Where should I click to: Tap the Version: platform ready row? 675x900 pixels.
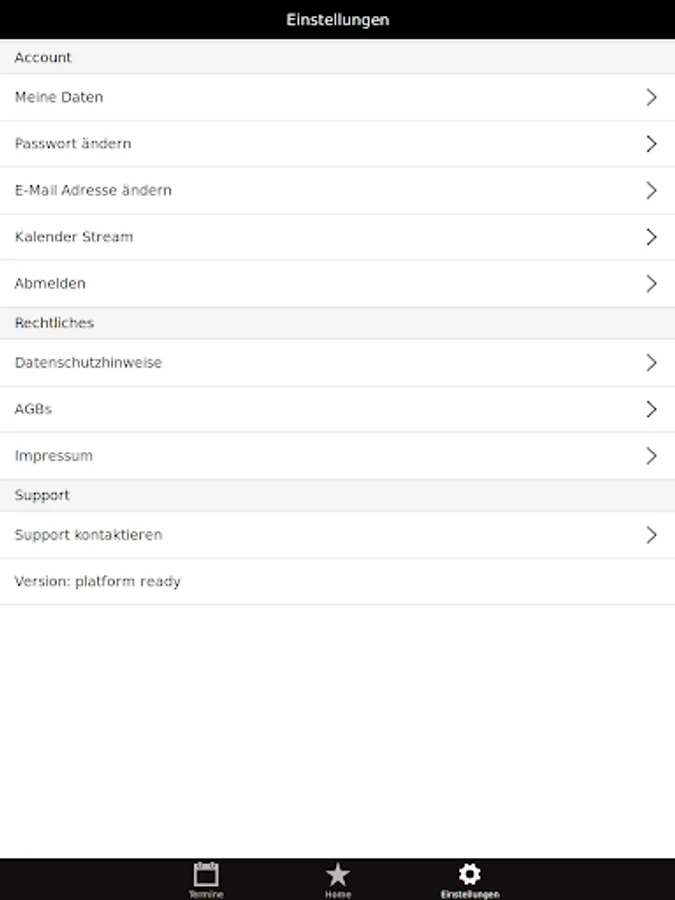click(97, 581)
